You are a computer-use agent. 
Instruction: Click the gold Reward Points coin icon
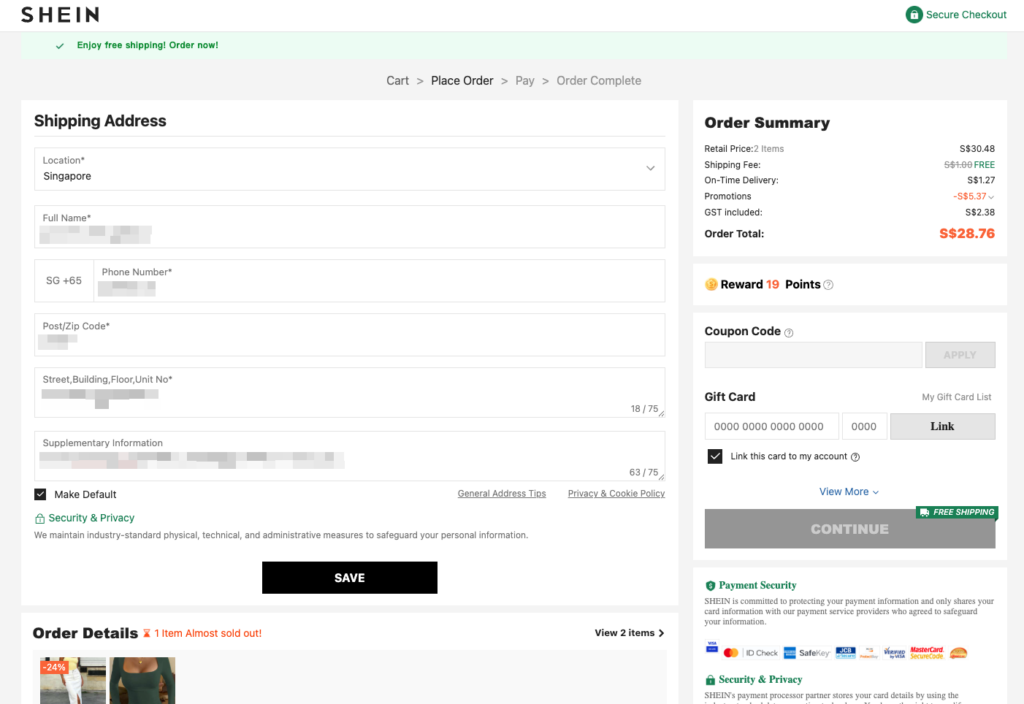coord(711,284)
